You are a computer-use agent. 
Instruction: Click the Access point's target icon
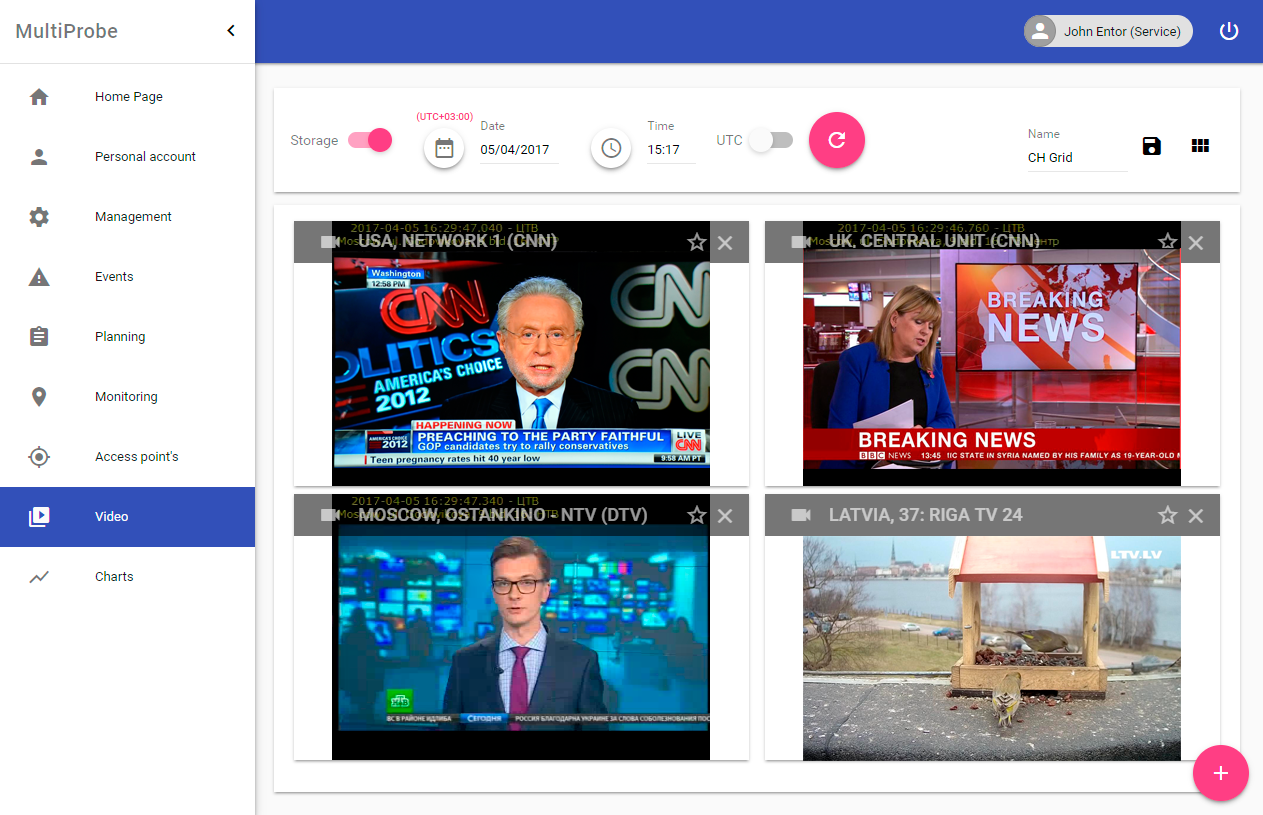tap(39, 457)
